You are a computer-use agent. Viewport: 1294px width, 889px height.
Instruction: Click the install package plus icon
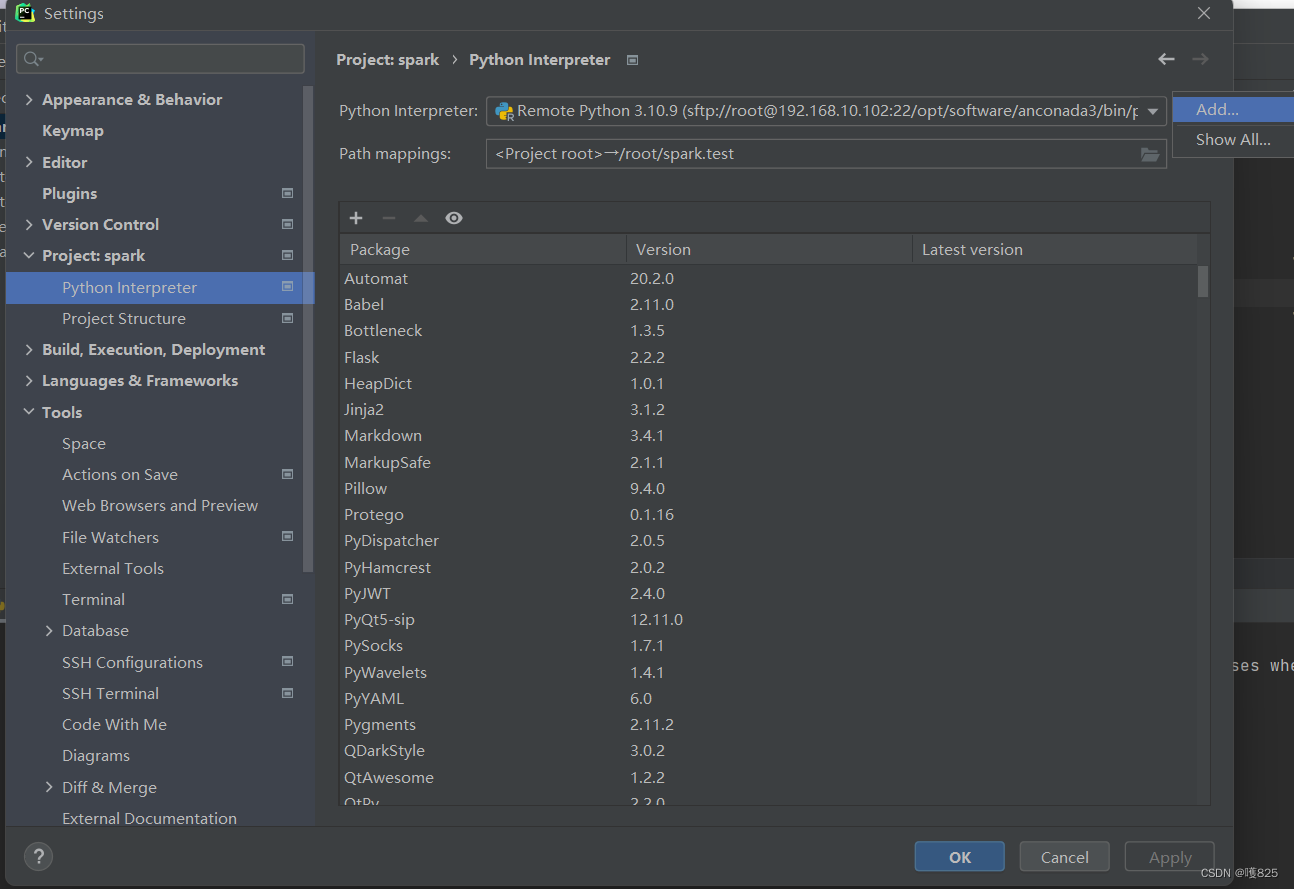point(356,218)
